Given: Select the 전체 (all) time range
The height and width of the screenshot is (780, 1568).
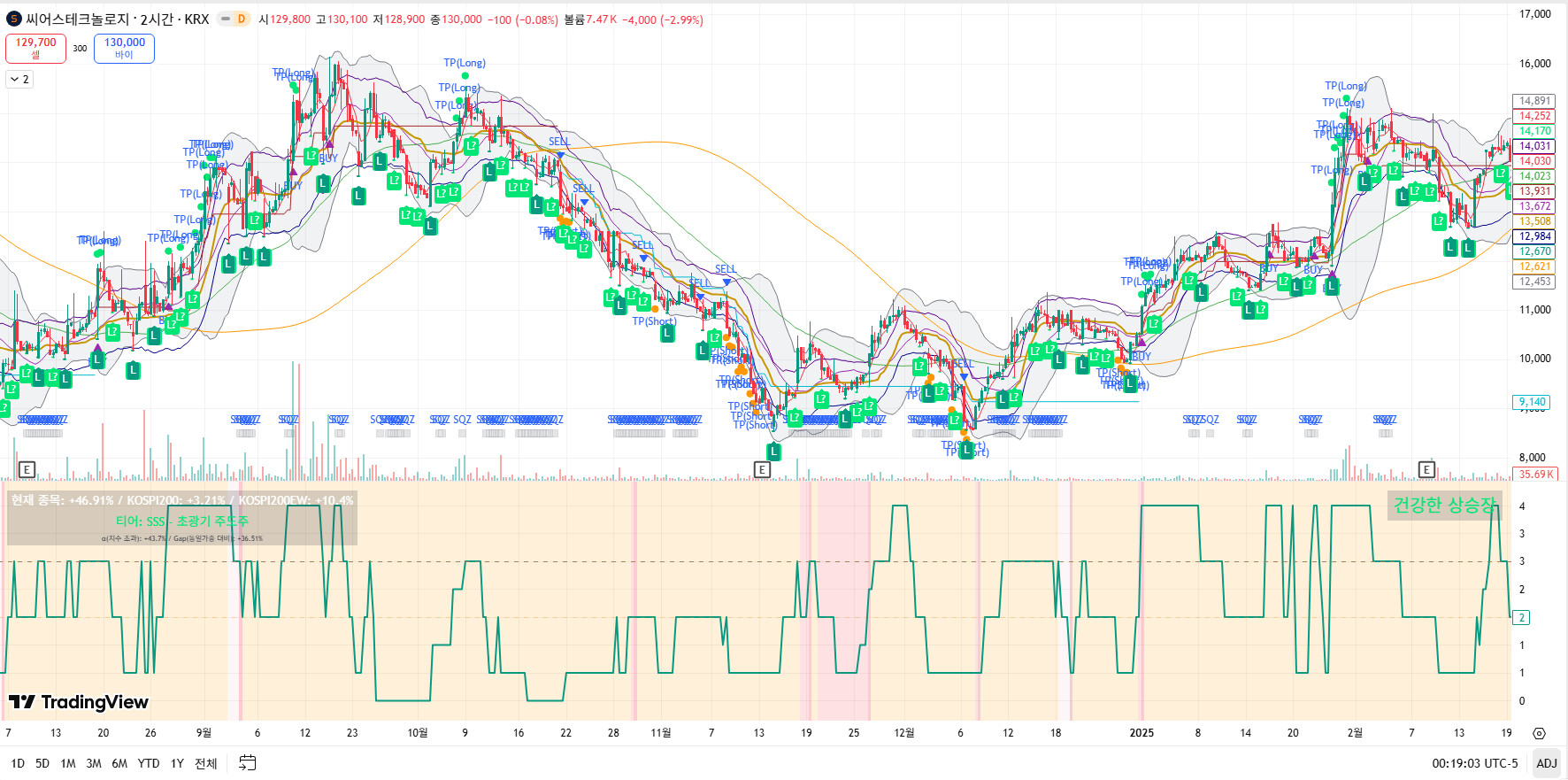Looking at the screenshot, I should click(206, 763).
